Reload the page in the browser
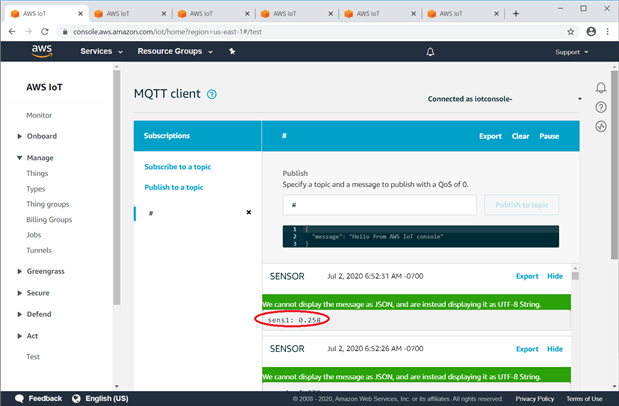Viewport: 619px width, 406px height. click(x=45, y=32)
